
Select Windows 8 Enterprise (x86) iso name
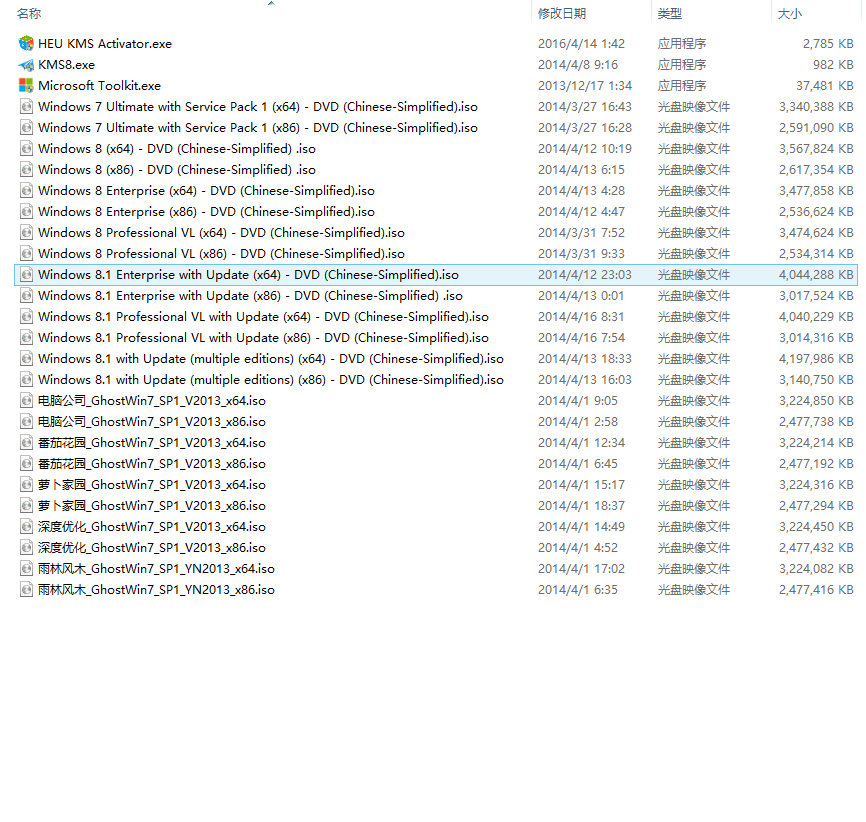tap(207, 212)
